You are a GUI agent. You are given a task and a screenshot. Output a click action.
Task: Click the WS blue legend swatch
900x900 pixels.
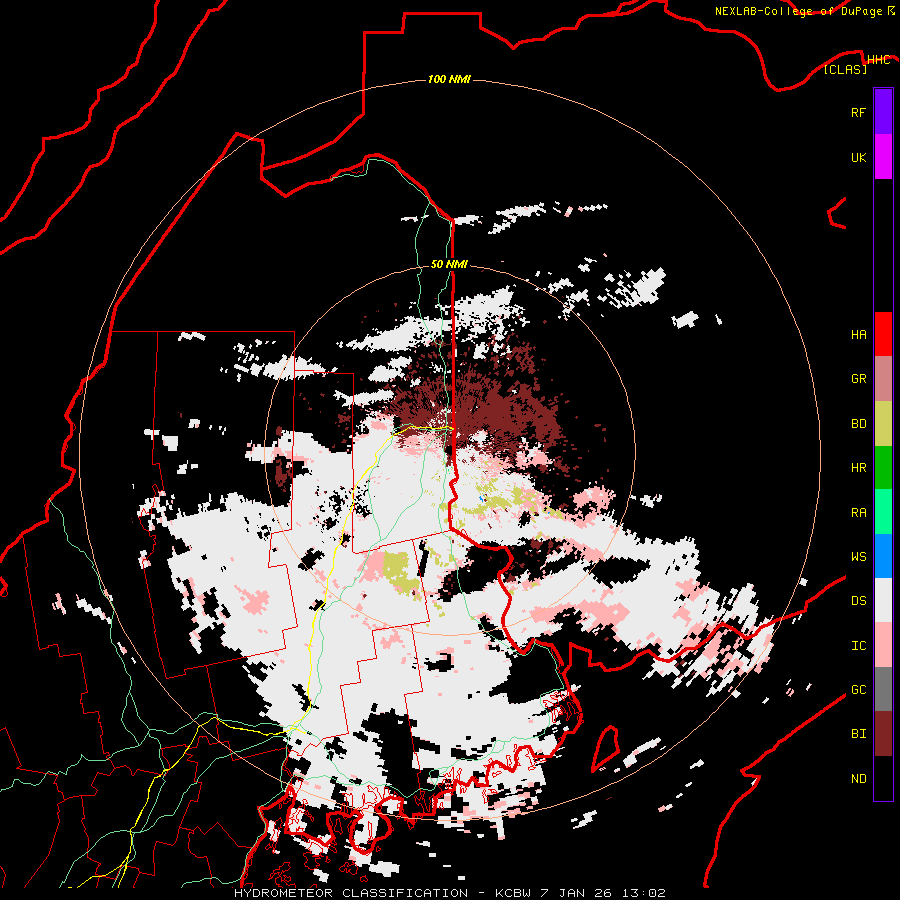coord(883,556)
